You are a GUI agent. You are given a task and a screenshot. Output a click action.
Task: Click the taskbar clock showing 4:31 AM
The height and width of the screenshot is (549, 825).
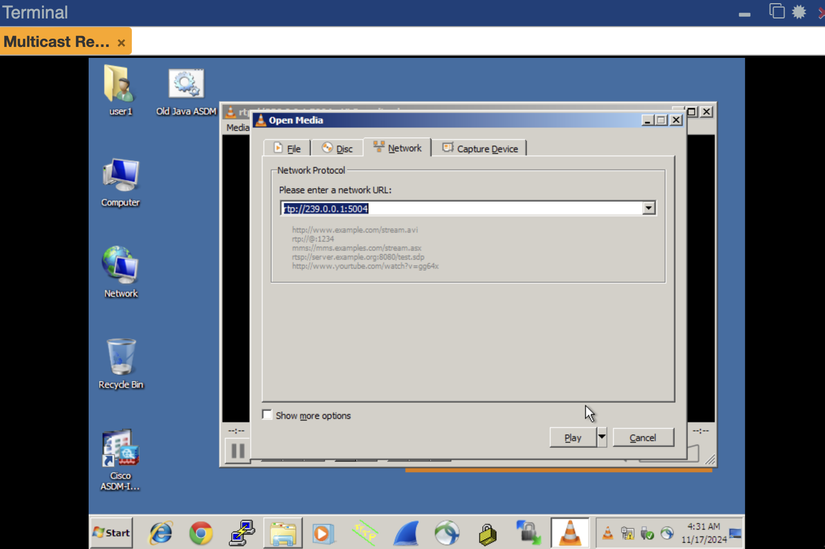703,533
